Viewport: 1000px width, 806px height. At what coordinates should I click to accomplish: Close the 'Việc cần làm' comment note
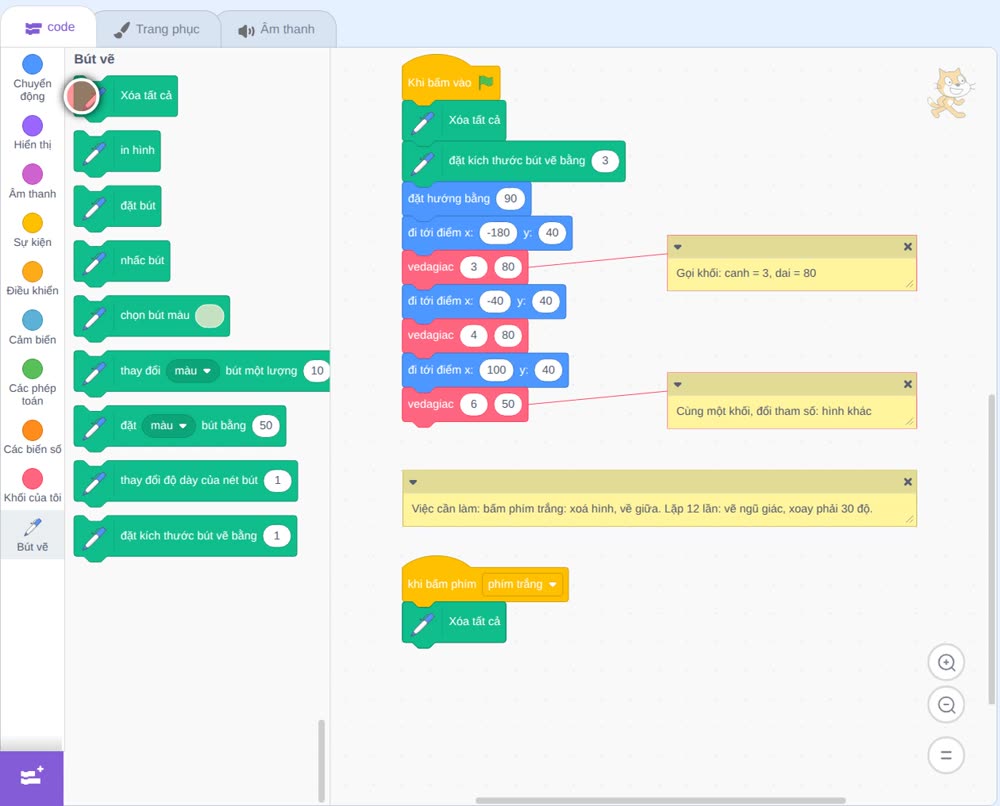[x=908, y=482]
